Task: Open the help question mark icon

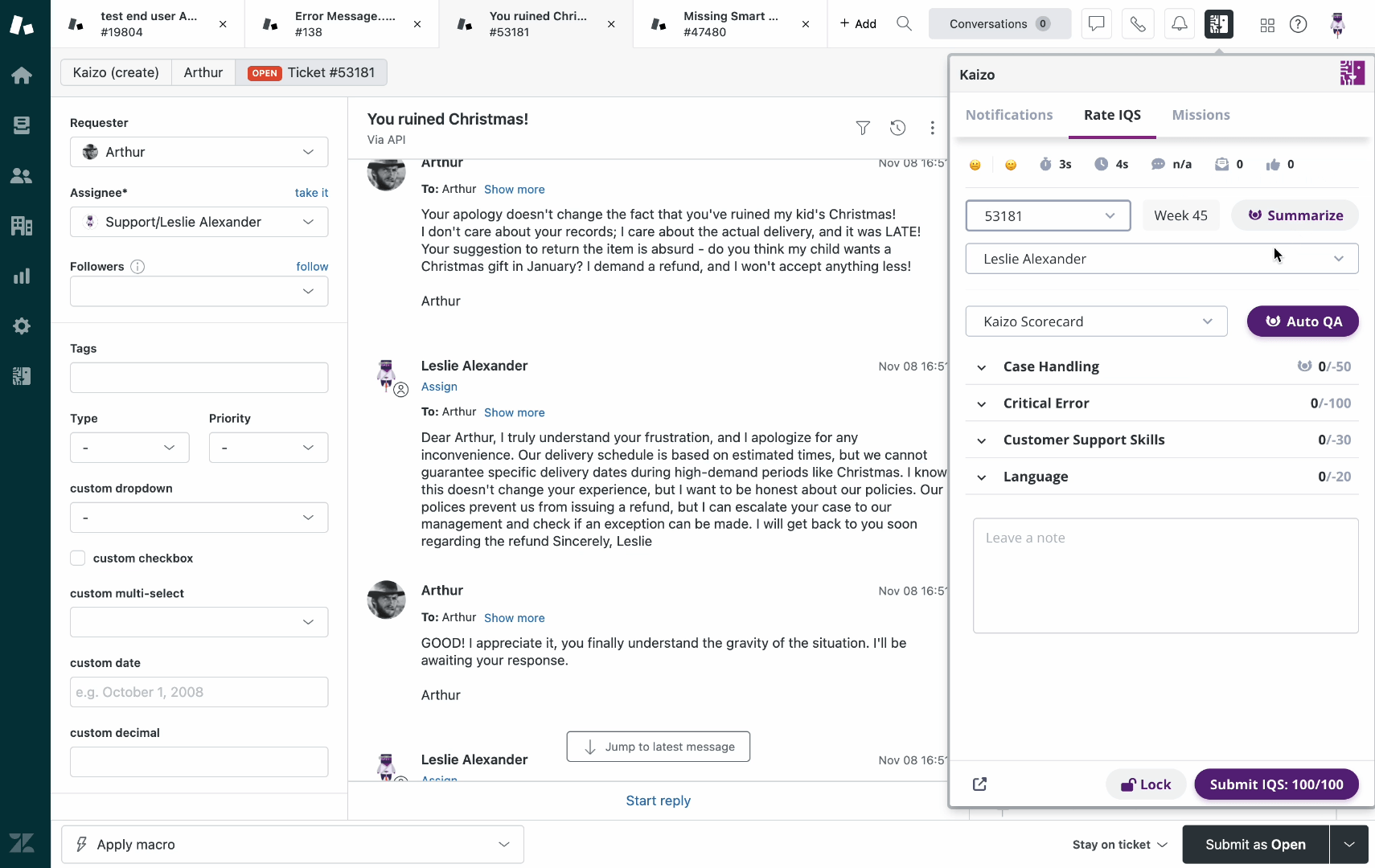Action: [x=1298, y=24]
